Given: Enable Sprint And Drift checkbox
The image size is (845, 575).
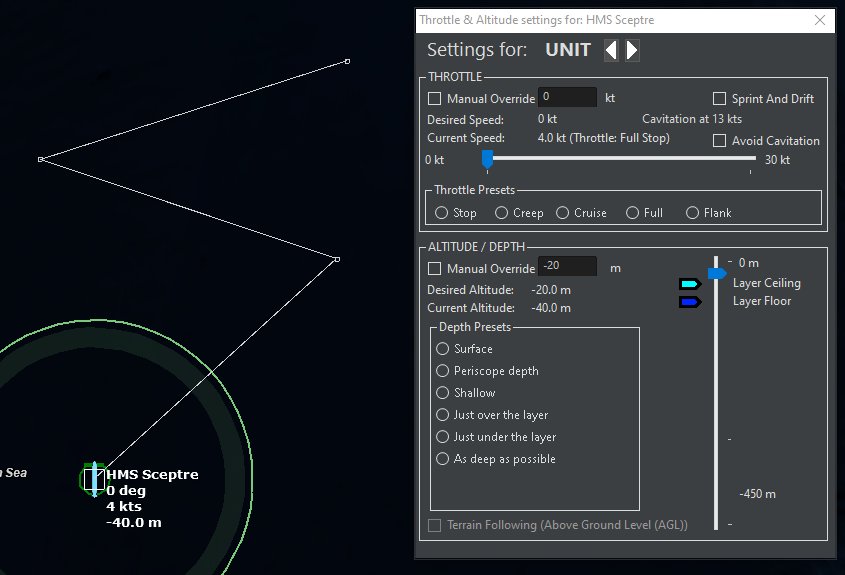Looking at the screenshot, I should pos(719,99).
